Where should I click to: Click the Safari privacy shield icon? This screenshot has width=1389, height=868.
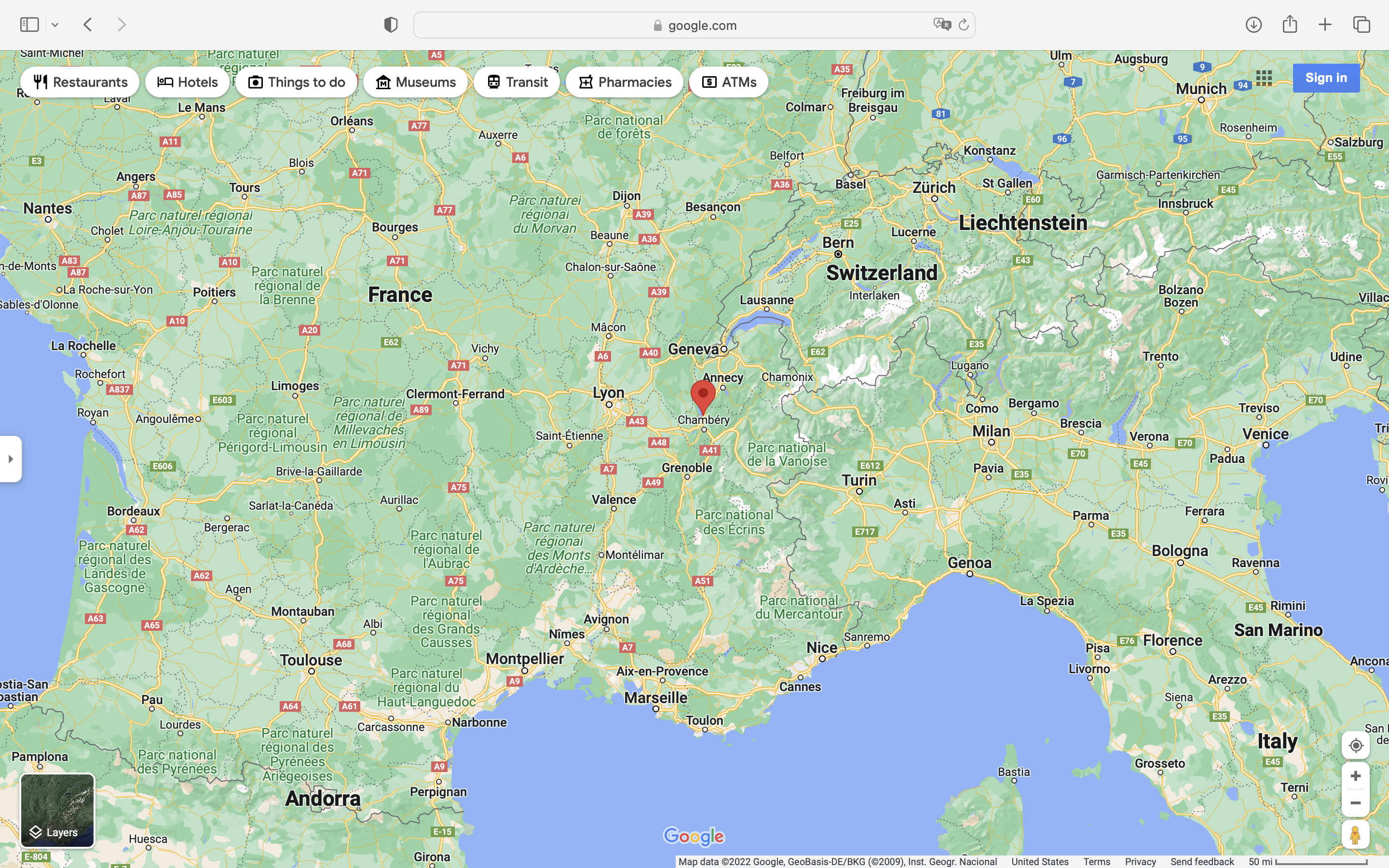[x=391, y=25]
